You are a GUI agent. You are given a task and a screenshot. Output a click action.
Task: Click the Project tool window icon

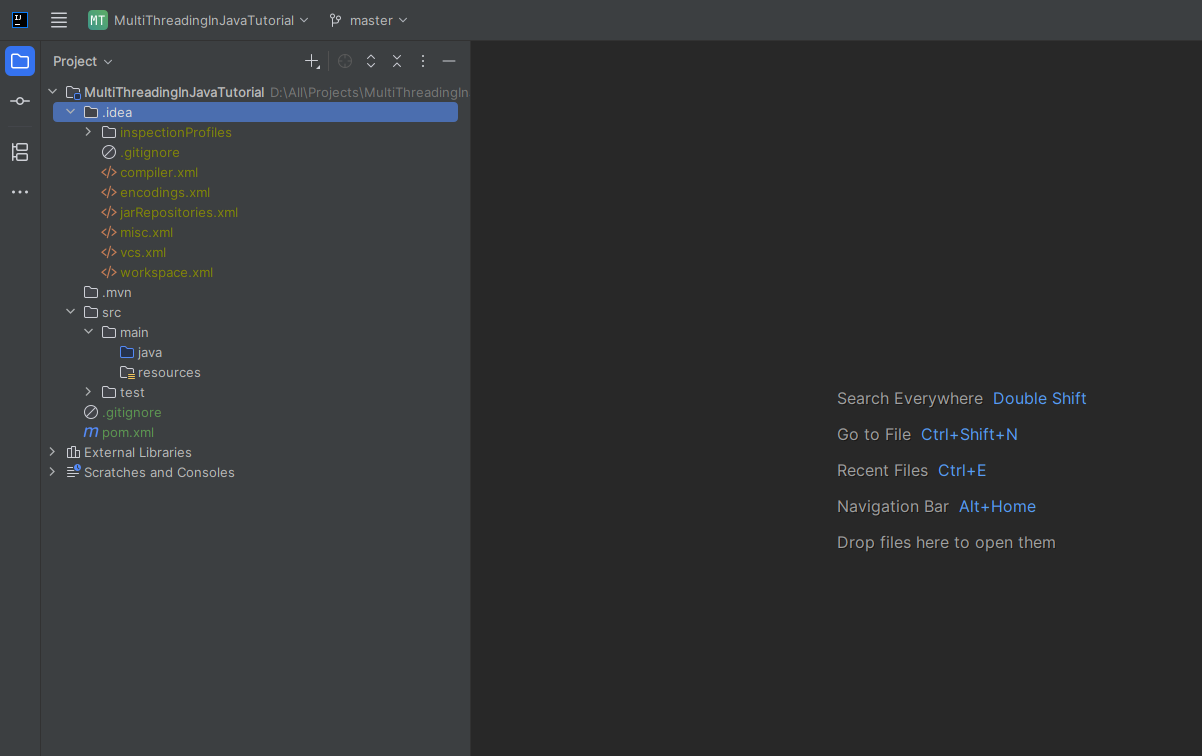coord(20,61)
